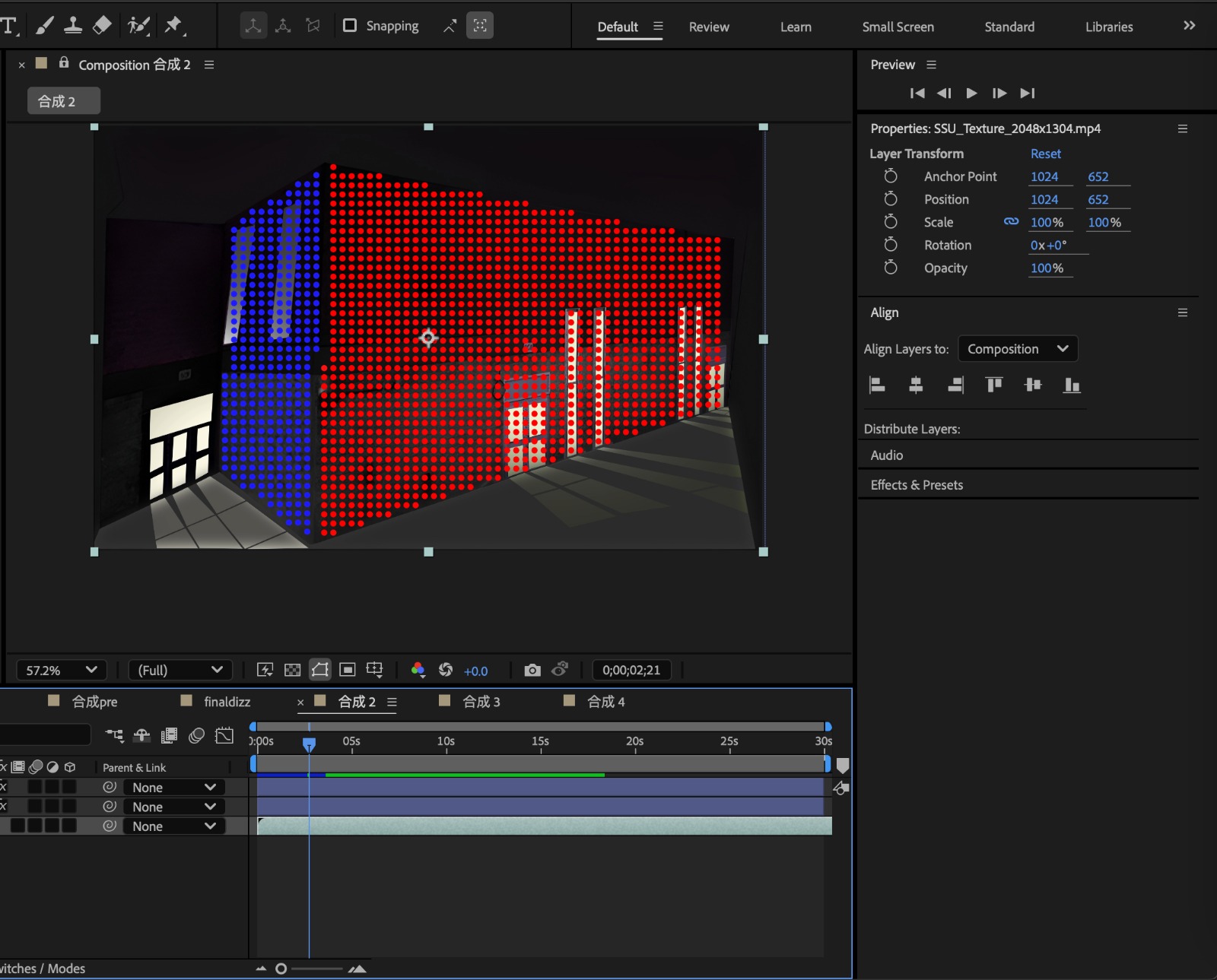Image resolution: width=1217 pixels, height=980 pixels.
Task: Click the Play button in Preview
Action: 971,93
